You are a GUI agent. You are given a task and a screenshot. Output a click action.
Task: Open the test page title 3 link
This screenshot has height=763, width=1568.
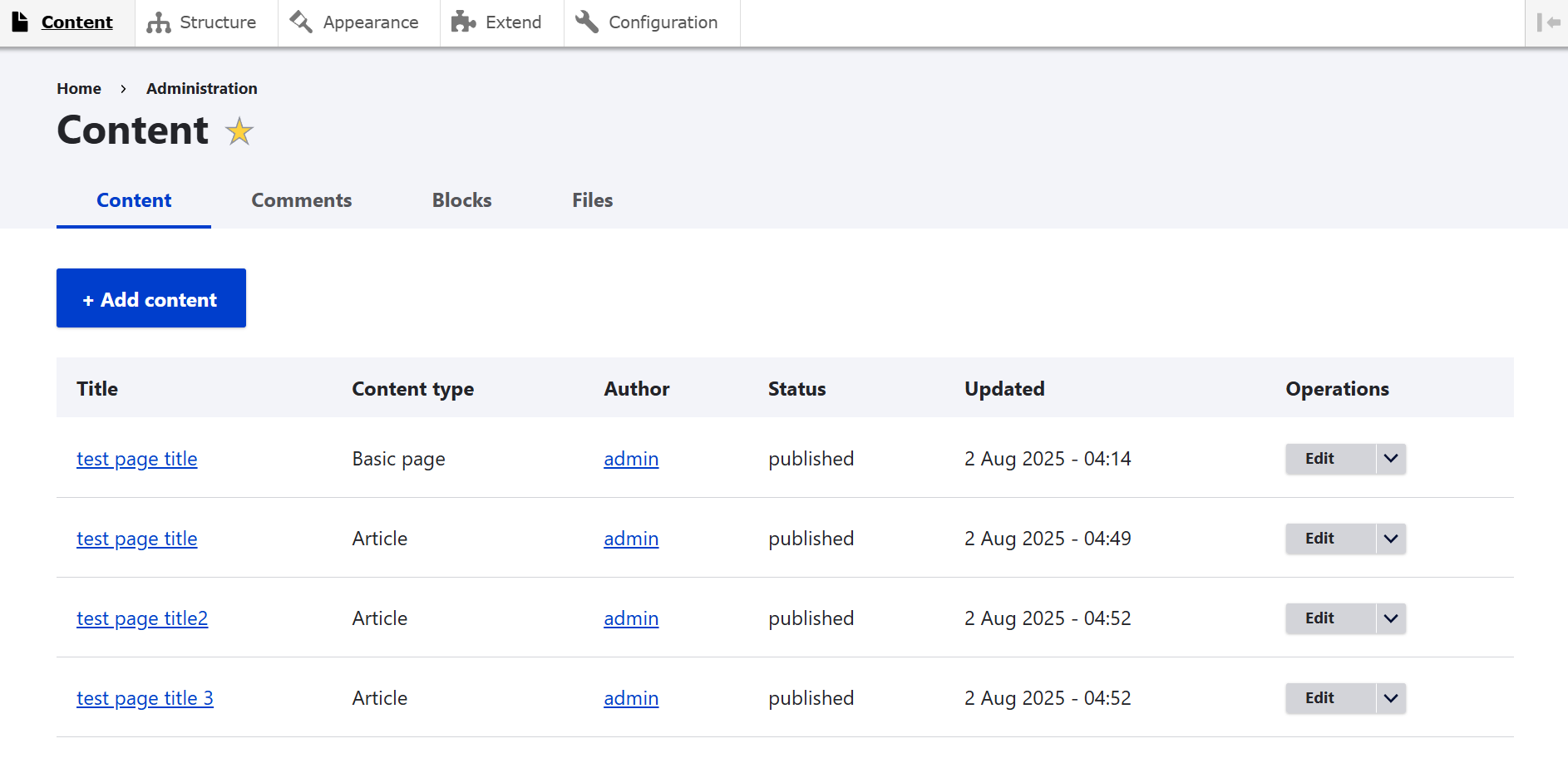pyautogui.click(x=145, y=698)
